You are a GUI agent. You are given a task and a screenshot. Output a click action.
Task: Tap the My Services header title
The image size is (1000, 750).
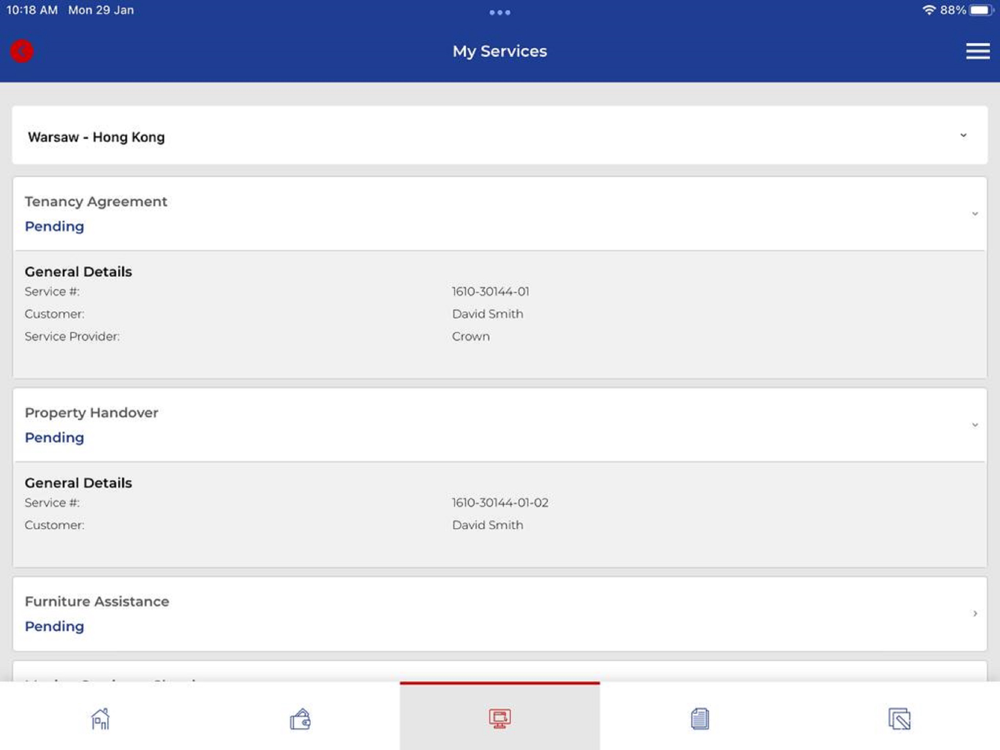499,51
